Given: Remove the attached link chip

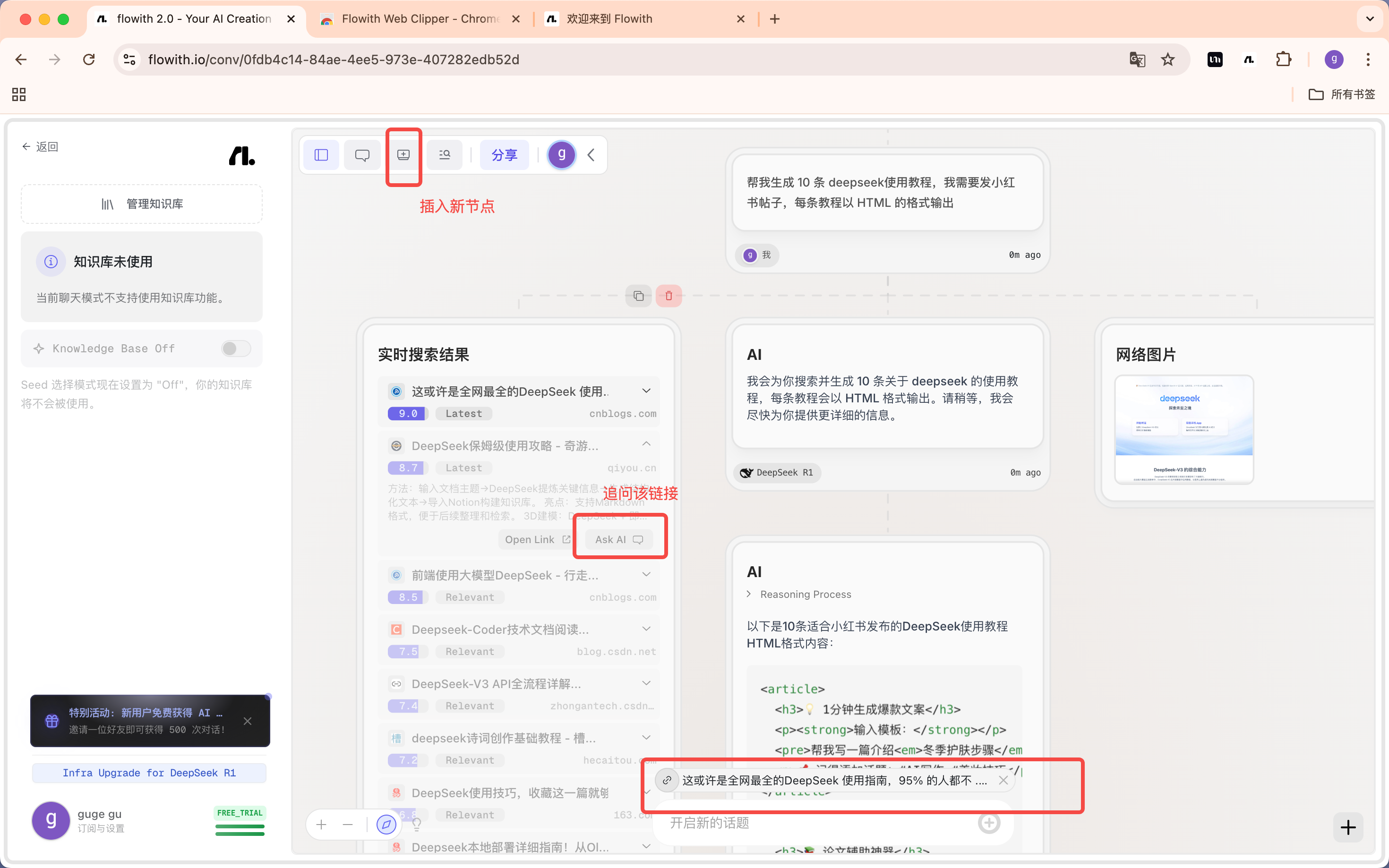Looking at the screenshot, I should pos(1003,781).
